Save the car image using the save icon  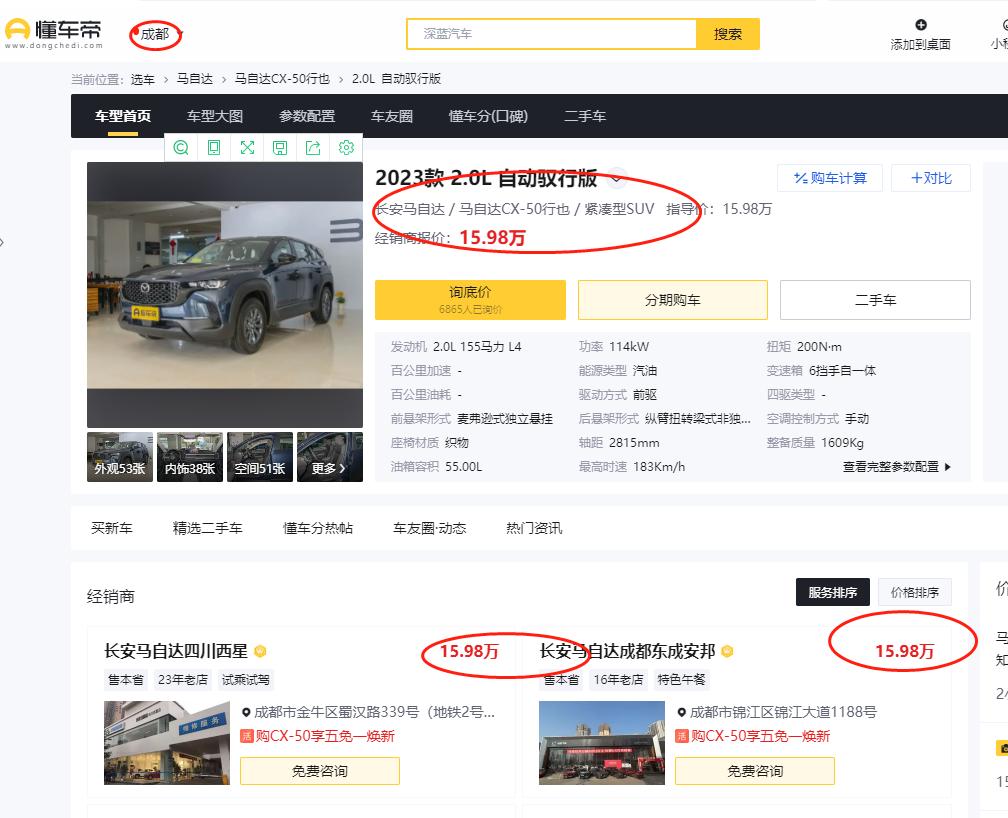(x=280, y=147)
